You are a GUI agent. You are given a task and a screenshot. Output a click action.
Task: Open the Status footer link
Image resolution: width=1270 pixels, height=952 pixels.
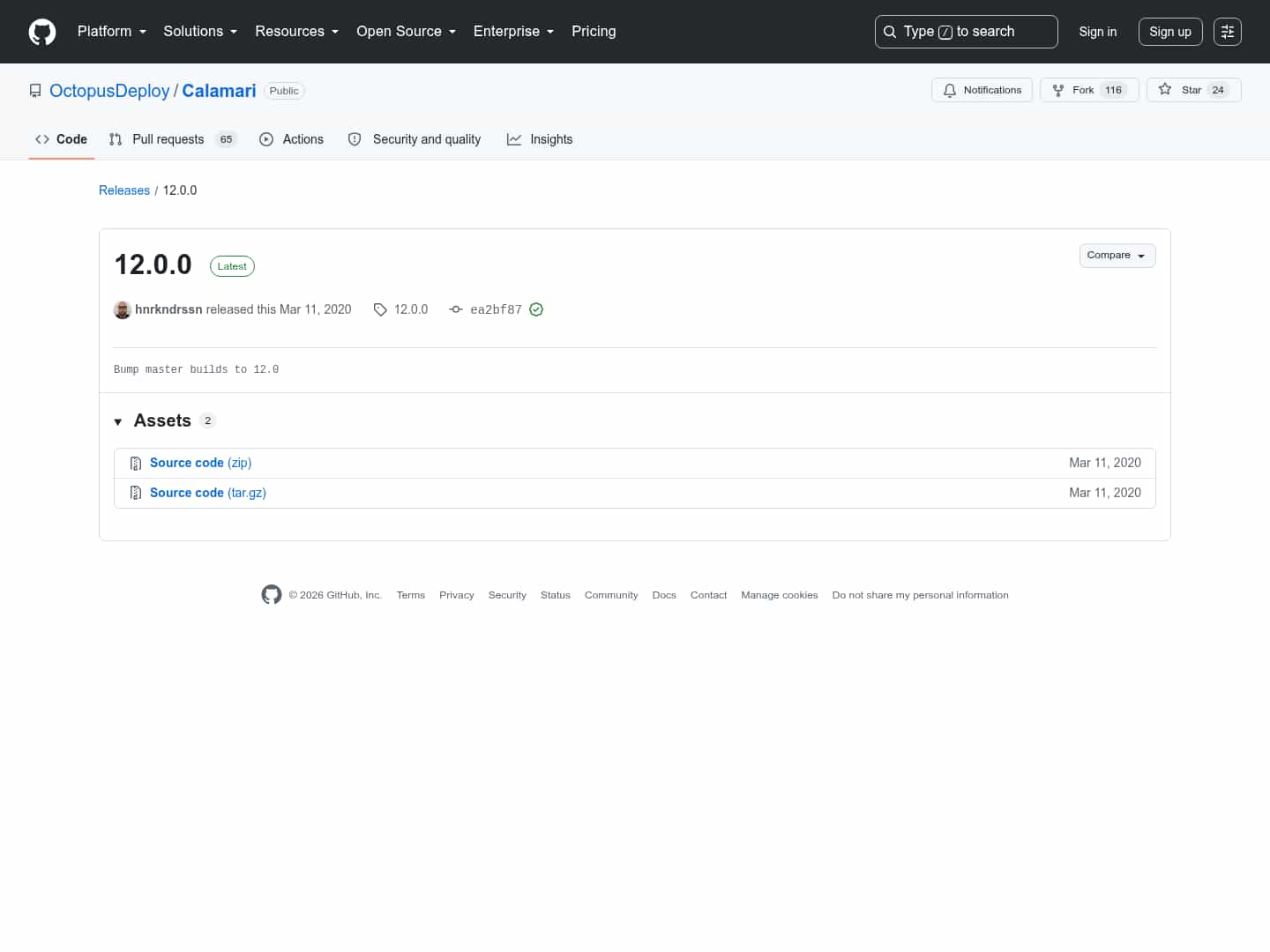click(x=556, y=595)
